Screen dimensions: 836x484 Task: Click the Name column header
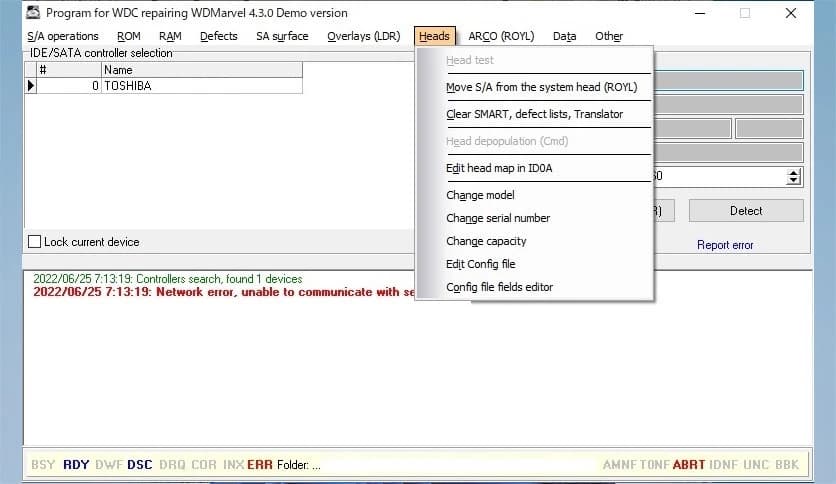(x=202, y=70)
